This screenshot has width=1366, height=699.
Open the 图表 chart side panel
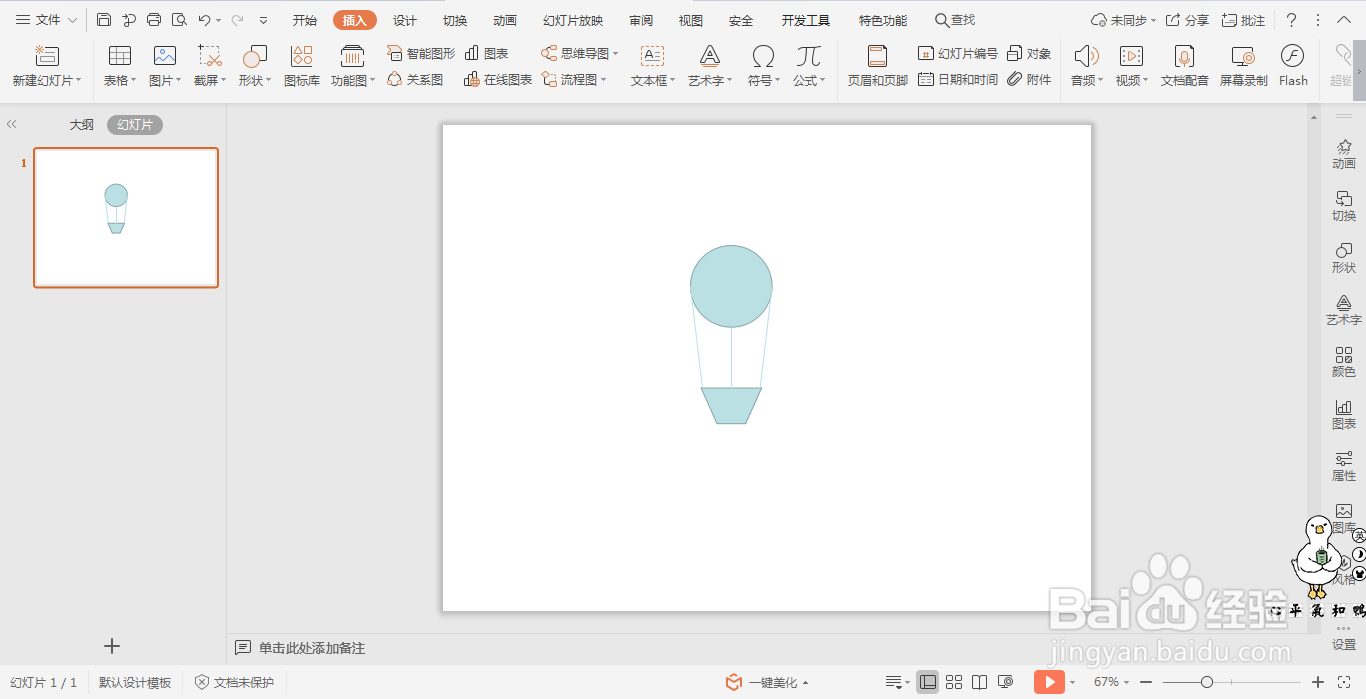coord(1344,414)
